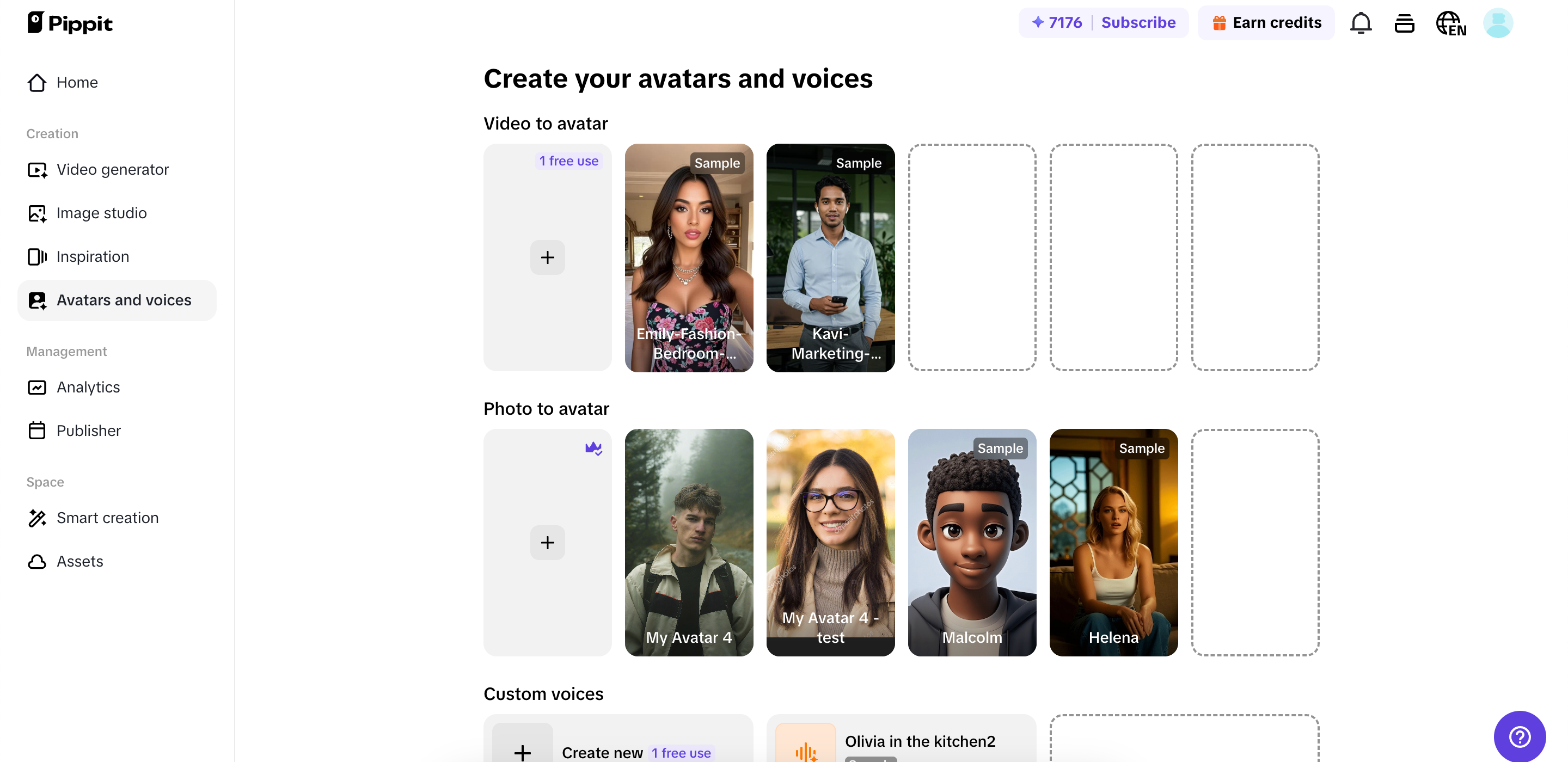Image resolution: width=1568 pixels, height=762 pixels.
Task: Click the plus card to add a video avatar
Action: click(x=547, y=257)
